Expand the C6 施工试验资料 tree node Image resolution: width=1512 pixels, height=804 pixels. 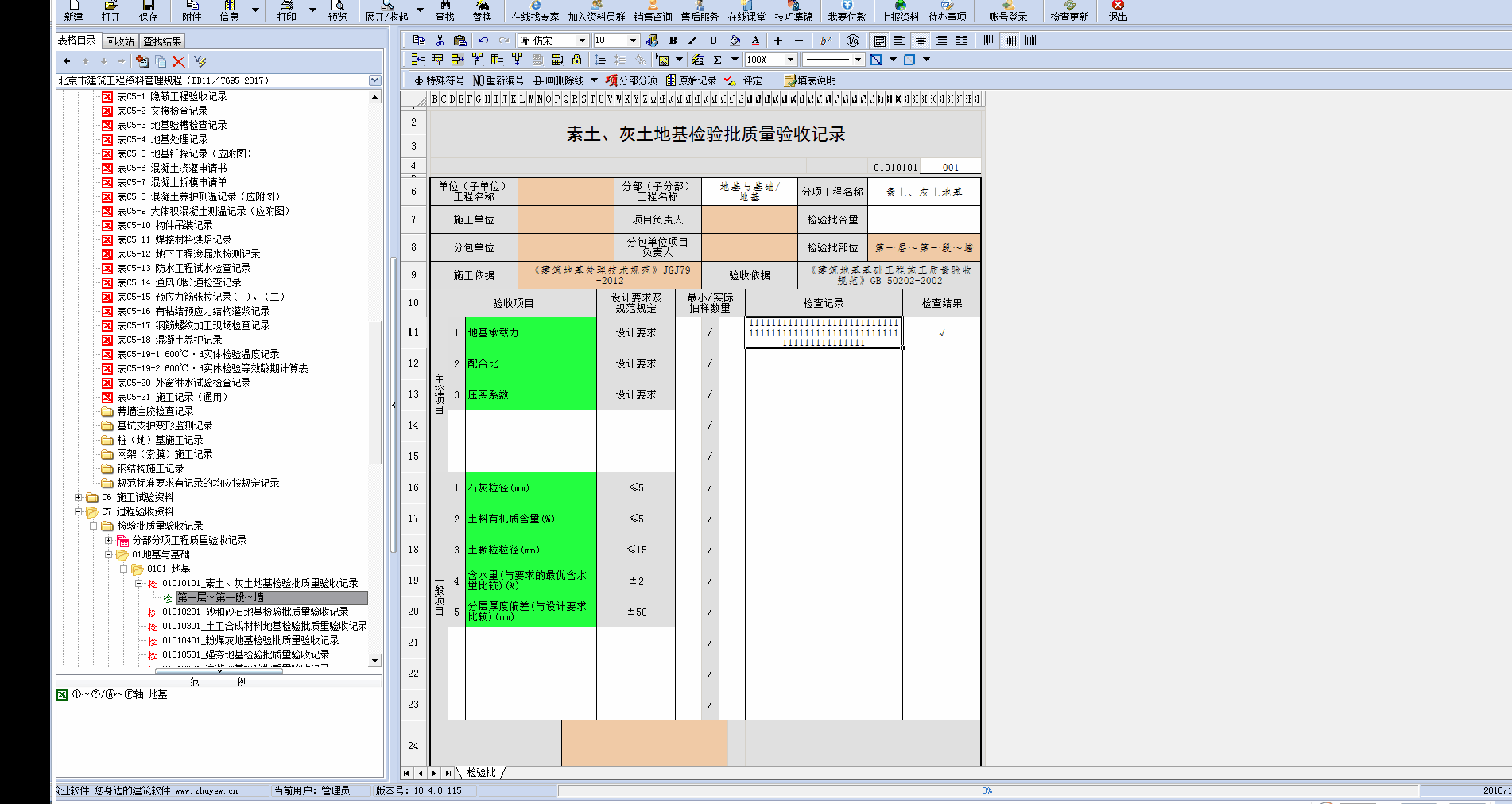click(79, 498)
